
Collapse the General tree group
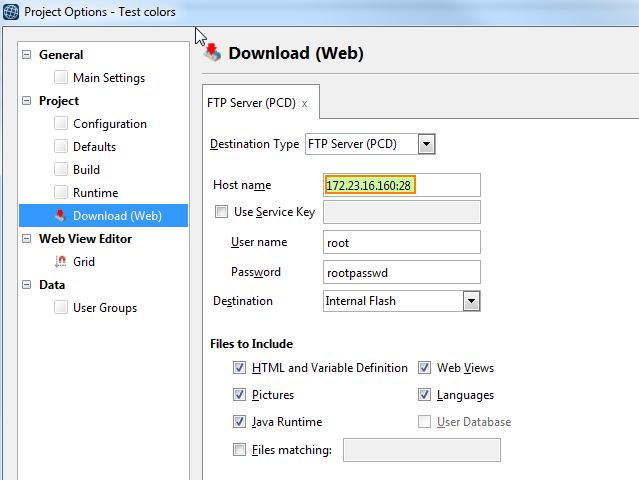26,54
